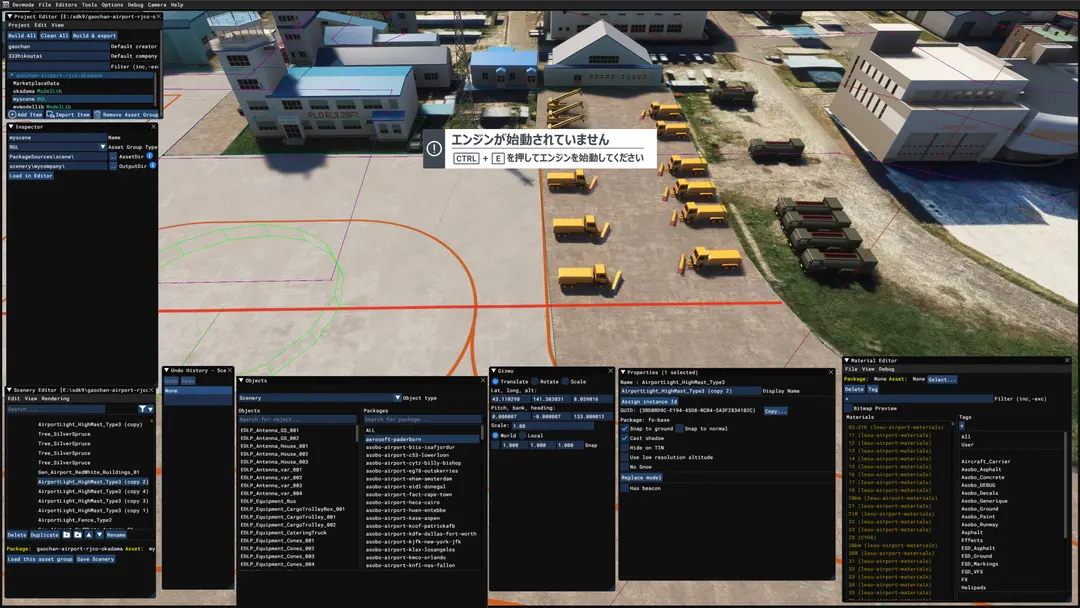Viewport: 1080px width, 608px height.
Task: Close the Project Editor panel
Action: point(158,16)
